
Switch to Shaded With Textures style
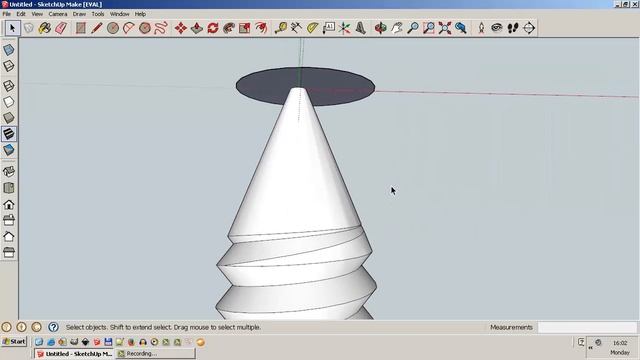click(x=9, y=133)
